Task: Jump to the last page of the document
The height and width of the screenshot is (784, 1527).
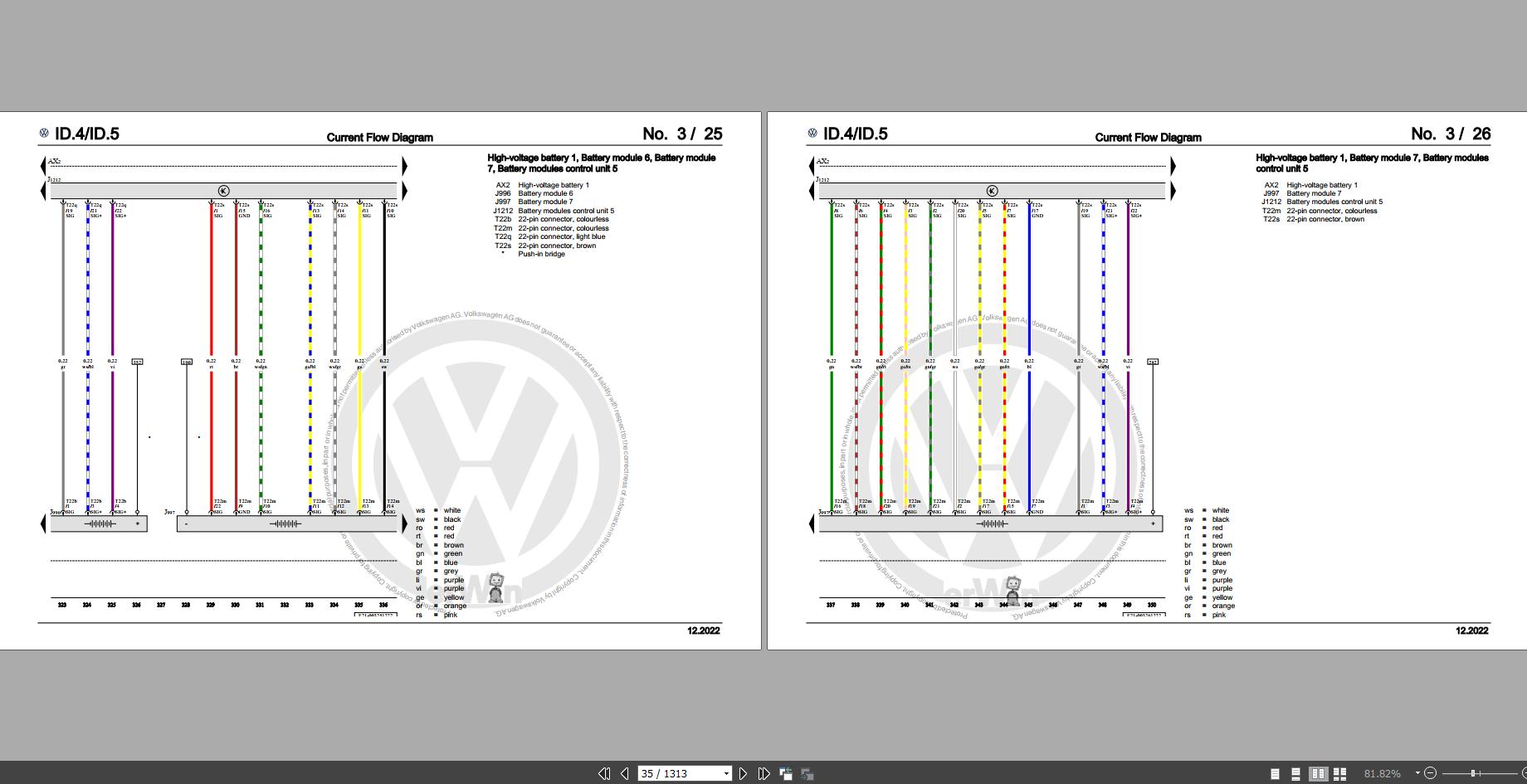Action: [x=763, y=773]
